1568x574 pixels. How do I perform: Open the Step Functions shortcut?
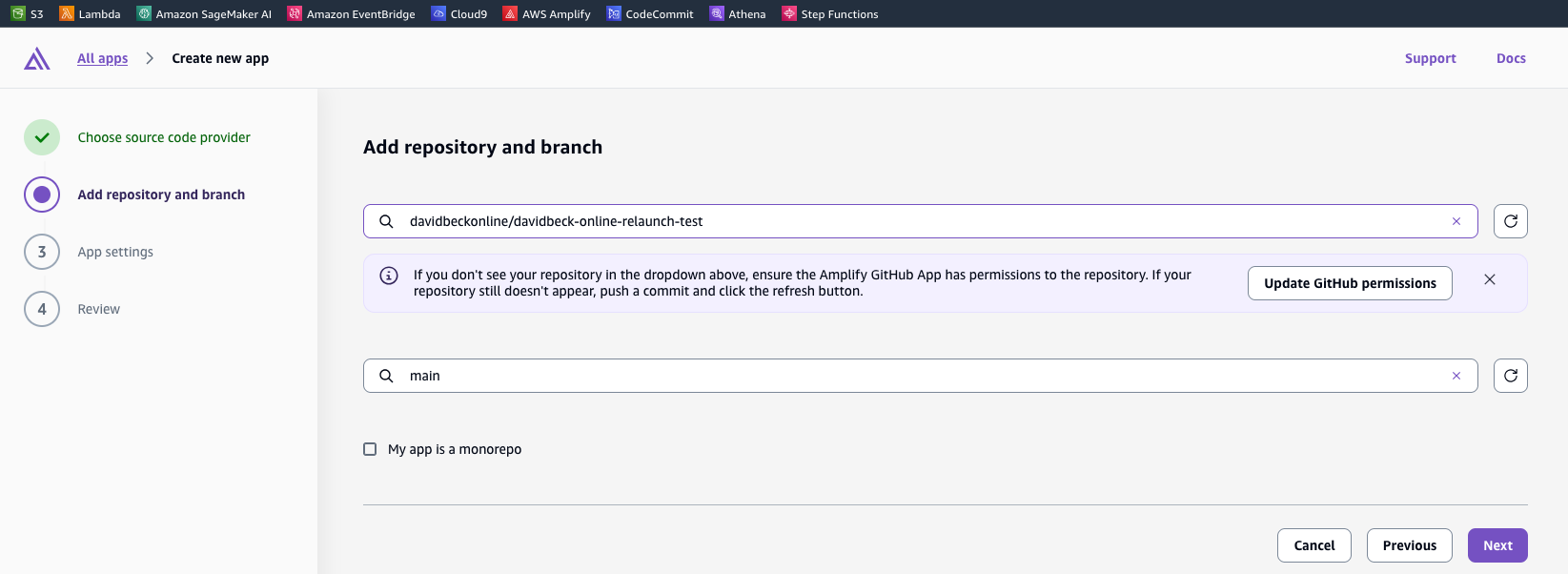click(829, 14)
